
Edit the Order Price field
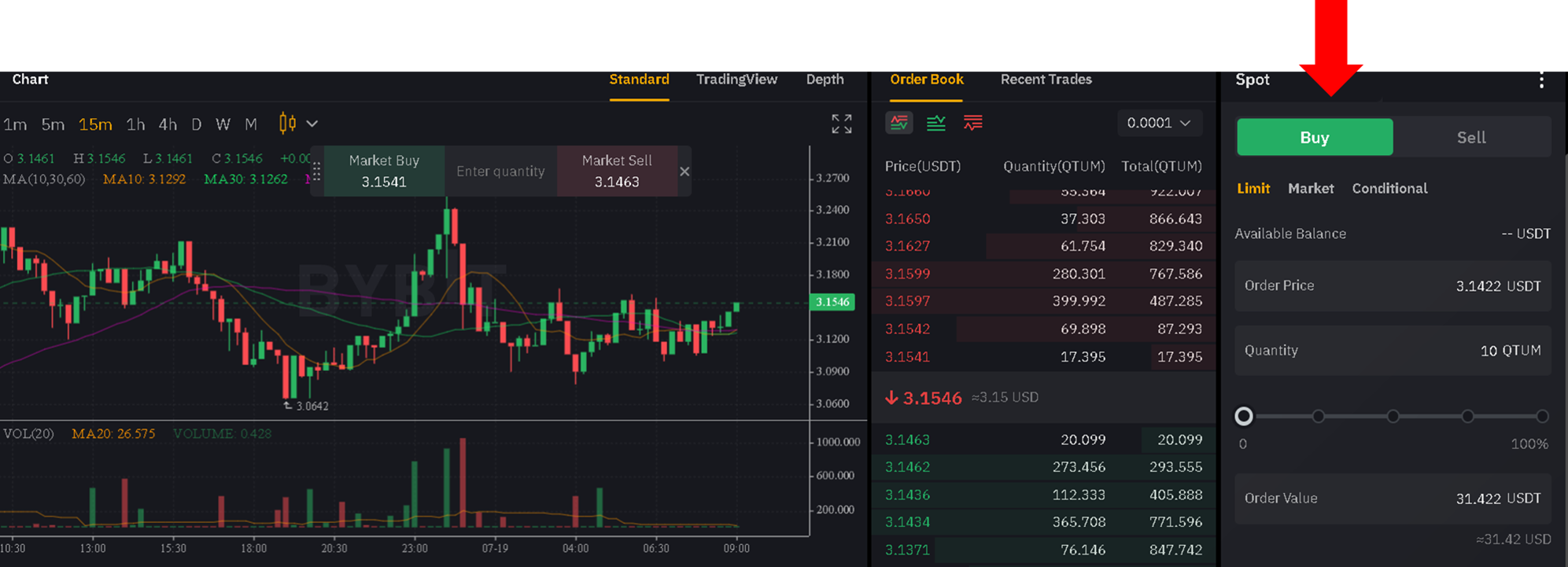pos(1393,285)
